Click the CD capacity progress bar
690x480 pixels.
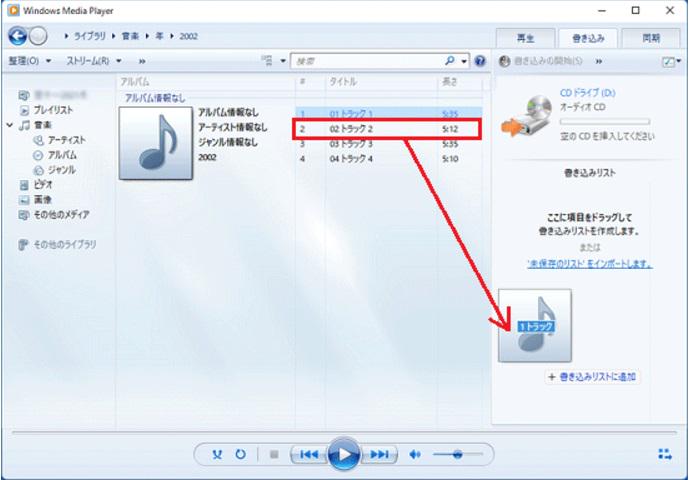click(x=605, y=121)
